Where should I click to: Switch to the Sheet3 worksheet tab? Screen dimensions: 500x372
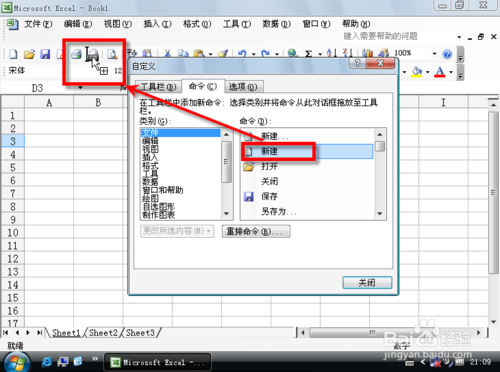tap(140, 333)
